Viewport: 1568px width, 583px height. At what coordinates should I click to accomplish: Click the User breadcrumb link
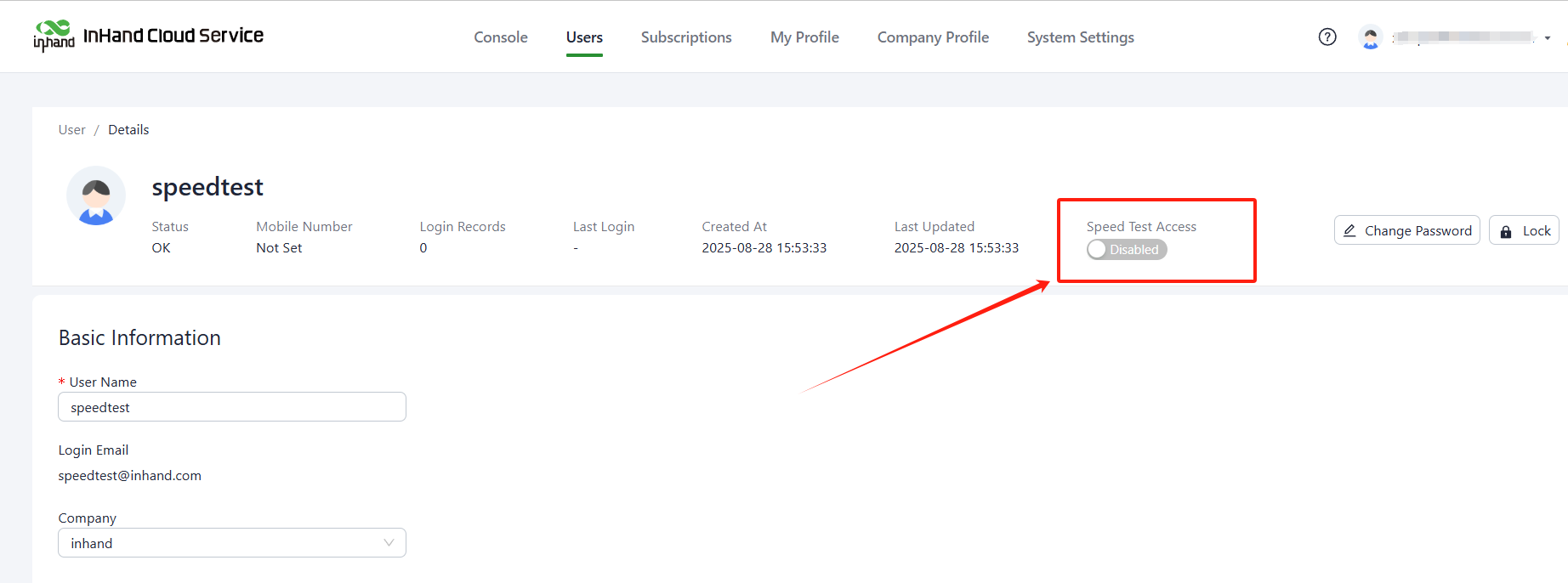71,130
